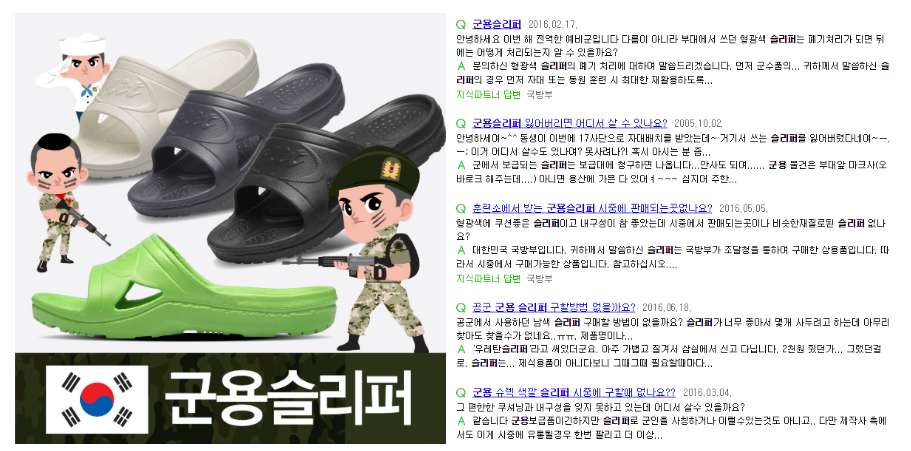Click the Q icon beside the 2016.06.18 question

[461, 307]
